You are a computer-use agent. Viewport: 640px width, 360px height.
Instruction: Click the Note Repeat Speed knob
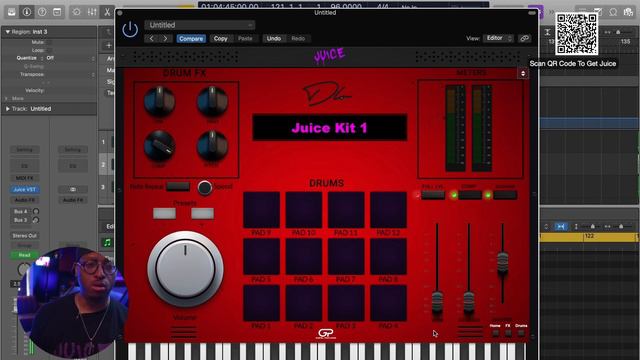pos(204,187)
